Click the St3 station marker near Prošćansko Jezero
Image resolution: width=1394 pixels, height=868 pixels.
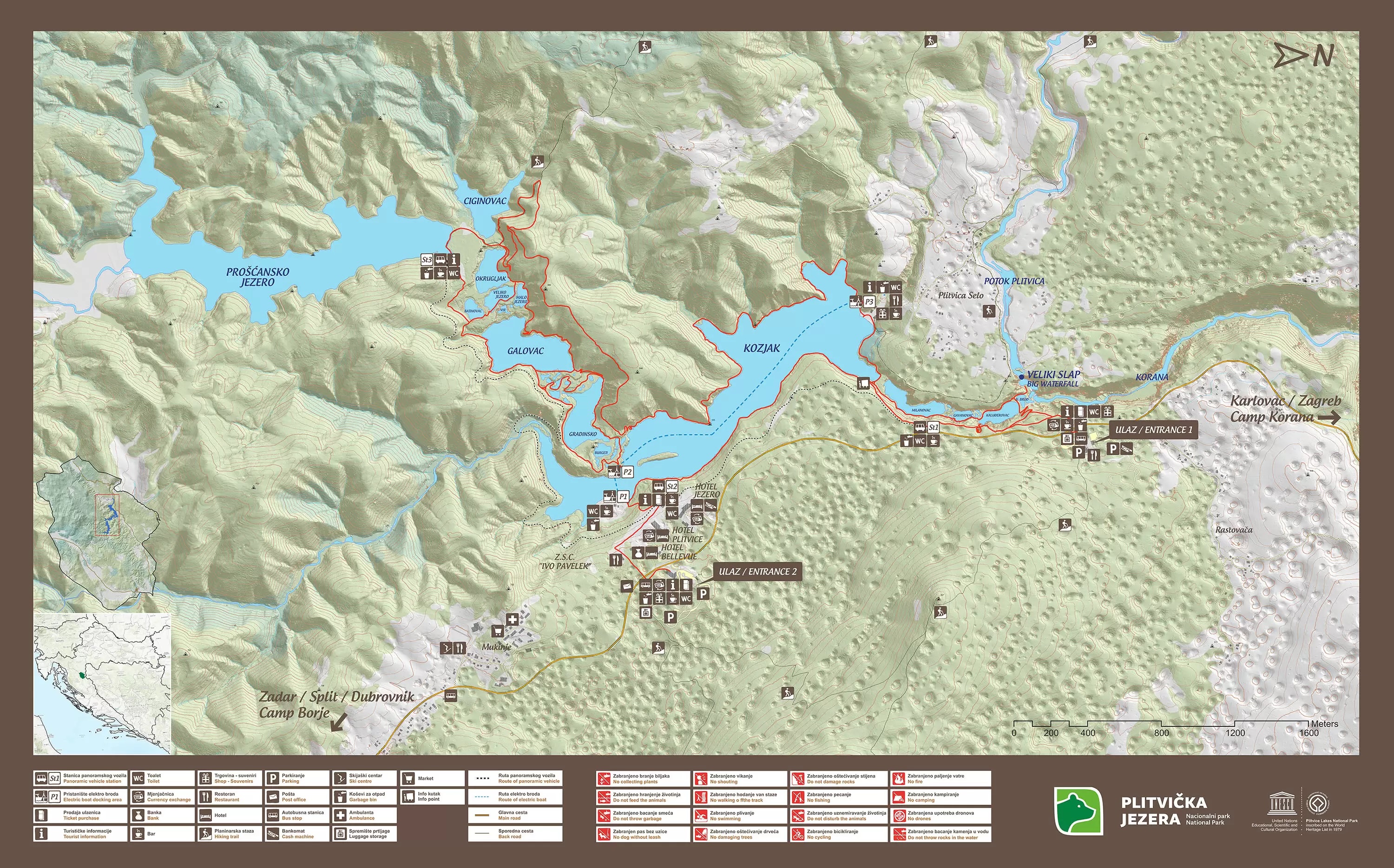tap(427, 260)
